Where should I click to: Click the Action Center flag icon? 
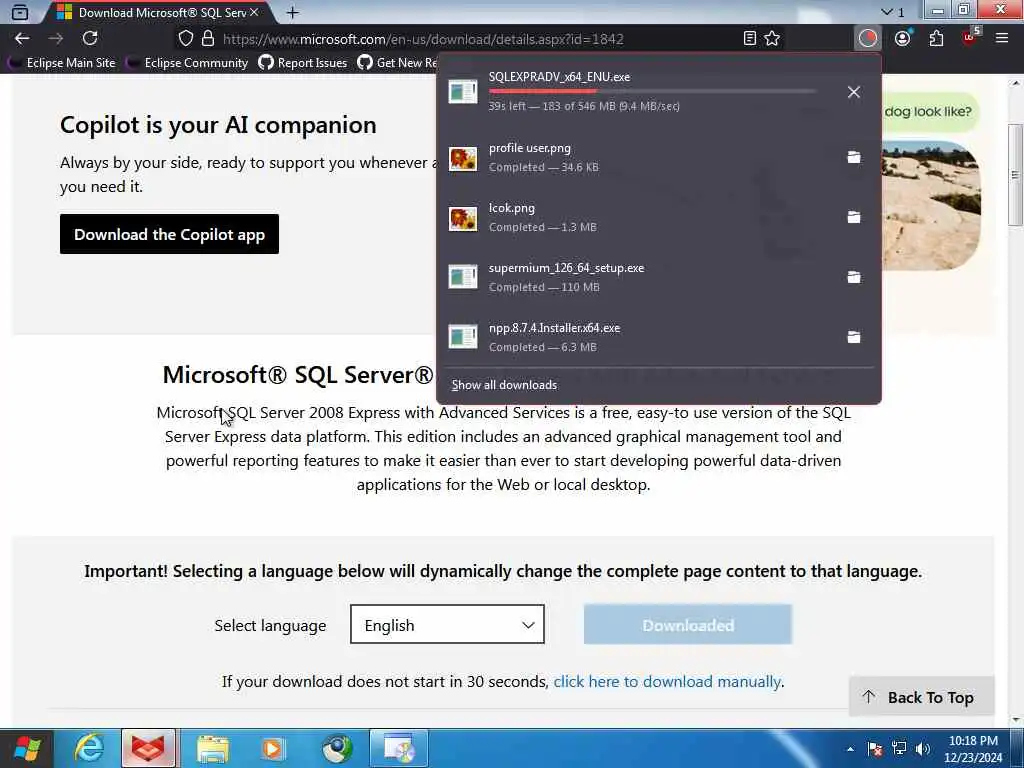click(875, 749)
